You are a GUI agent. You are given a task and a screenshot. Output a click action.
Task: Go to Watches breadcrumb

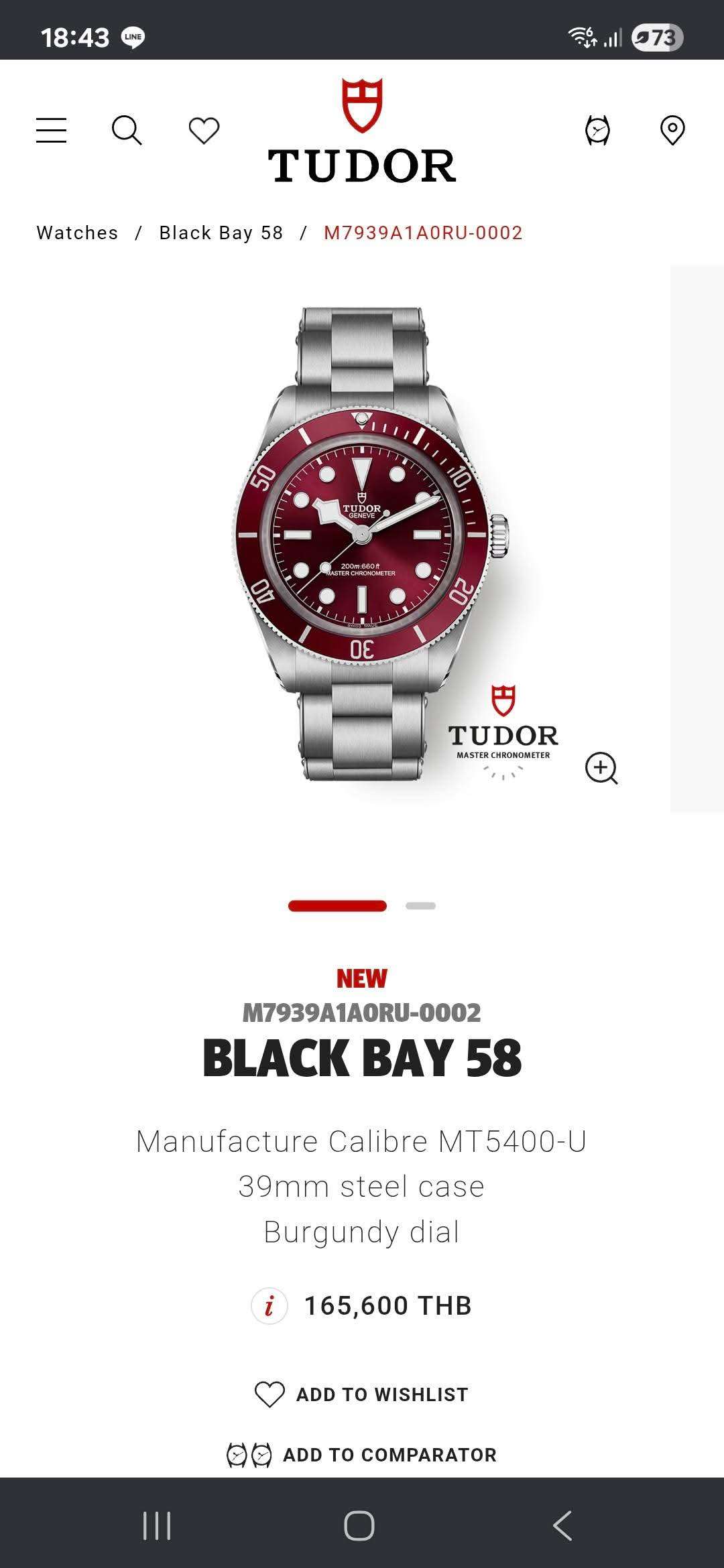click(x=77, y=233)
